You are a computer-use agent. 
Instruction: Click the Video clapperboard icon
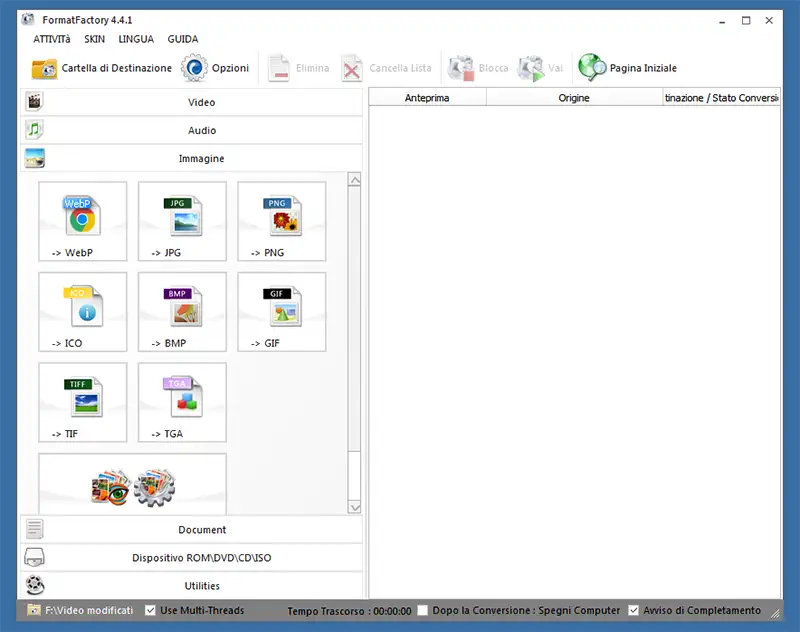34,102
